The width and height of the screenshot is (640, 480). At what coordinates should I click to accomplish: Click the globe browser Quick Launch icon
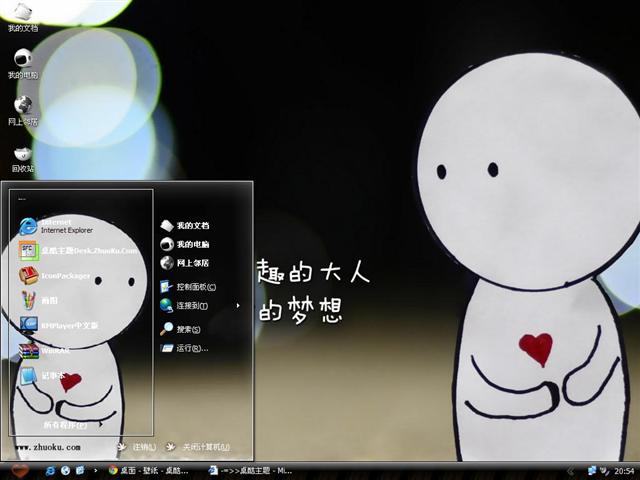point(65,471)
